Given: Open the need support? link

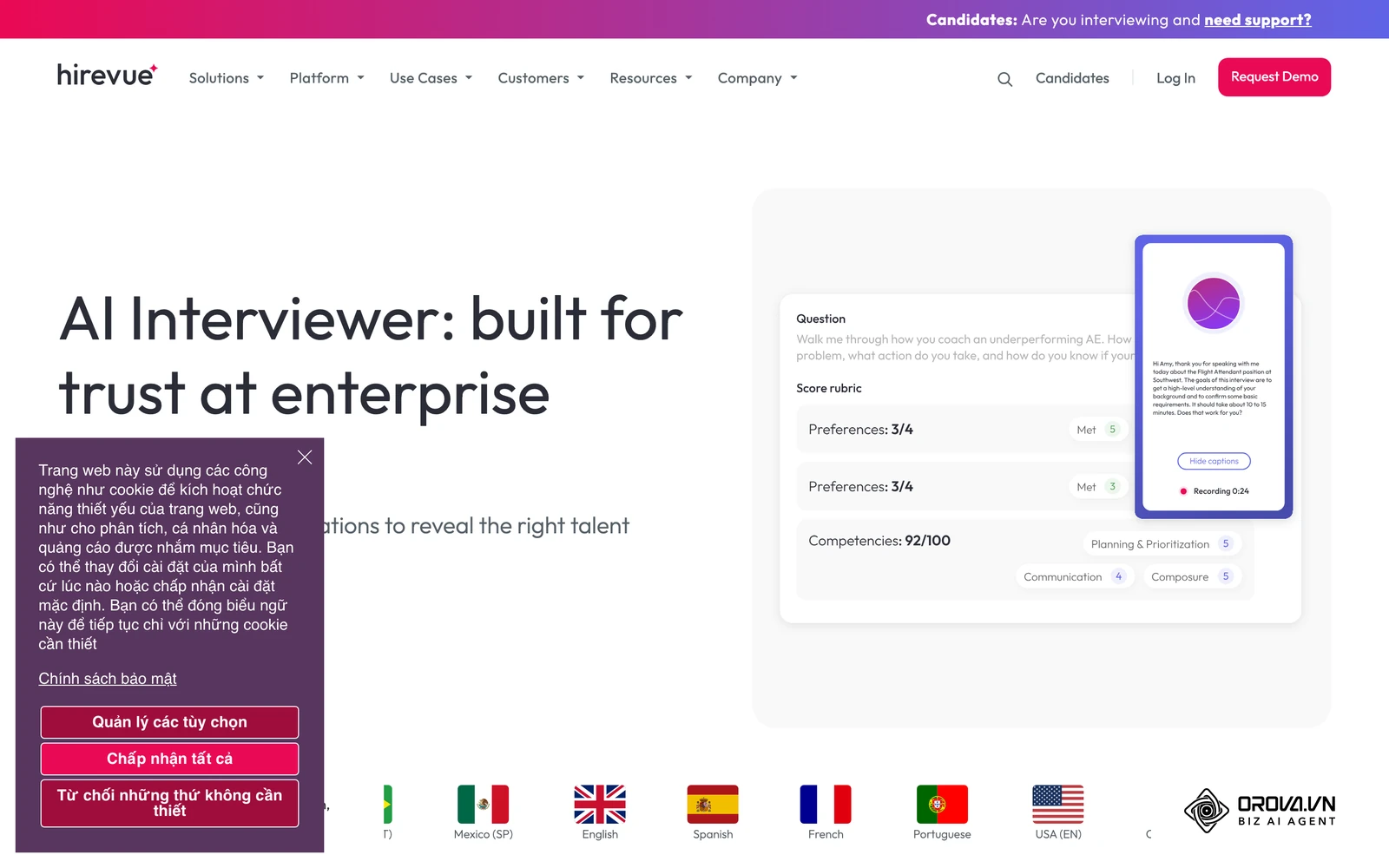Looking at the screenshot, I should pyautogui.click(x=1257, y=19).
